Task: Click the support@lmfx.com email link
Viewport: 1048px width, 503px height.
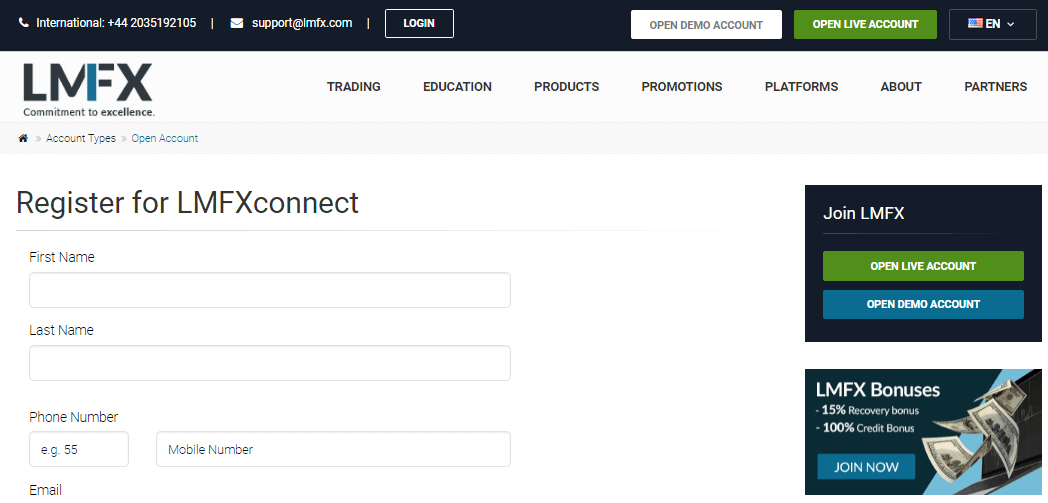Action: (302, 23)
